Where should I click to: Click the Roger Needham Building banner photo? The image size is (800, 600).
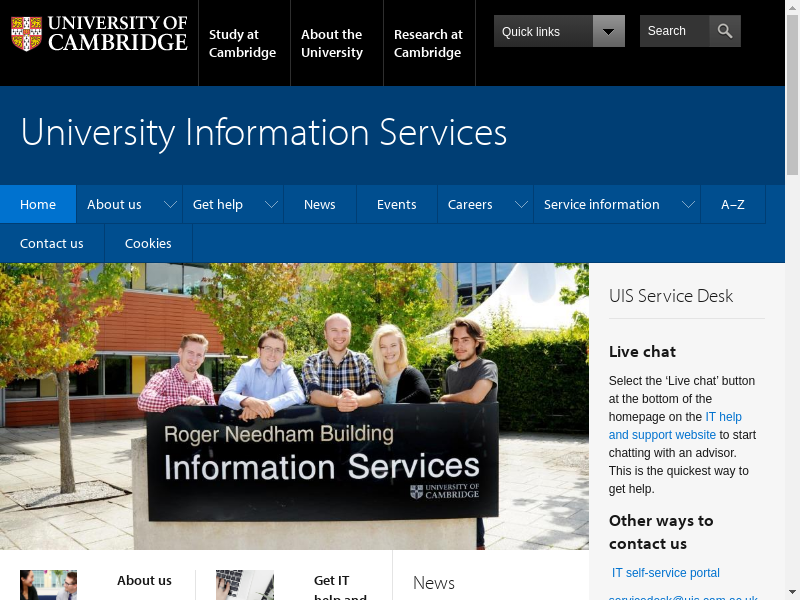294,406
